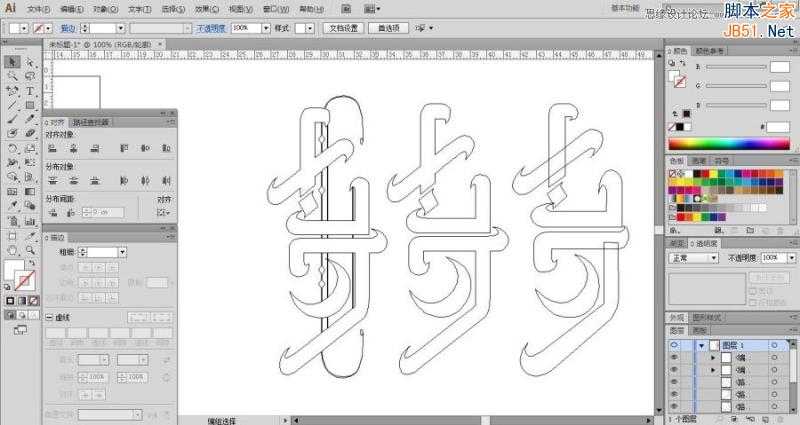Image resolution: width=800 pixels, height=425 pixels.
Task: Click the color spectrum bar in Color panel
Action: click(729, 144)
